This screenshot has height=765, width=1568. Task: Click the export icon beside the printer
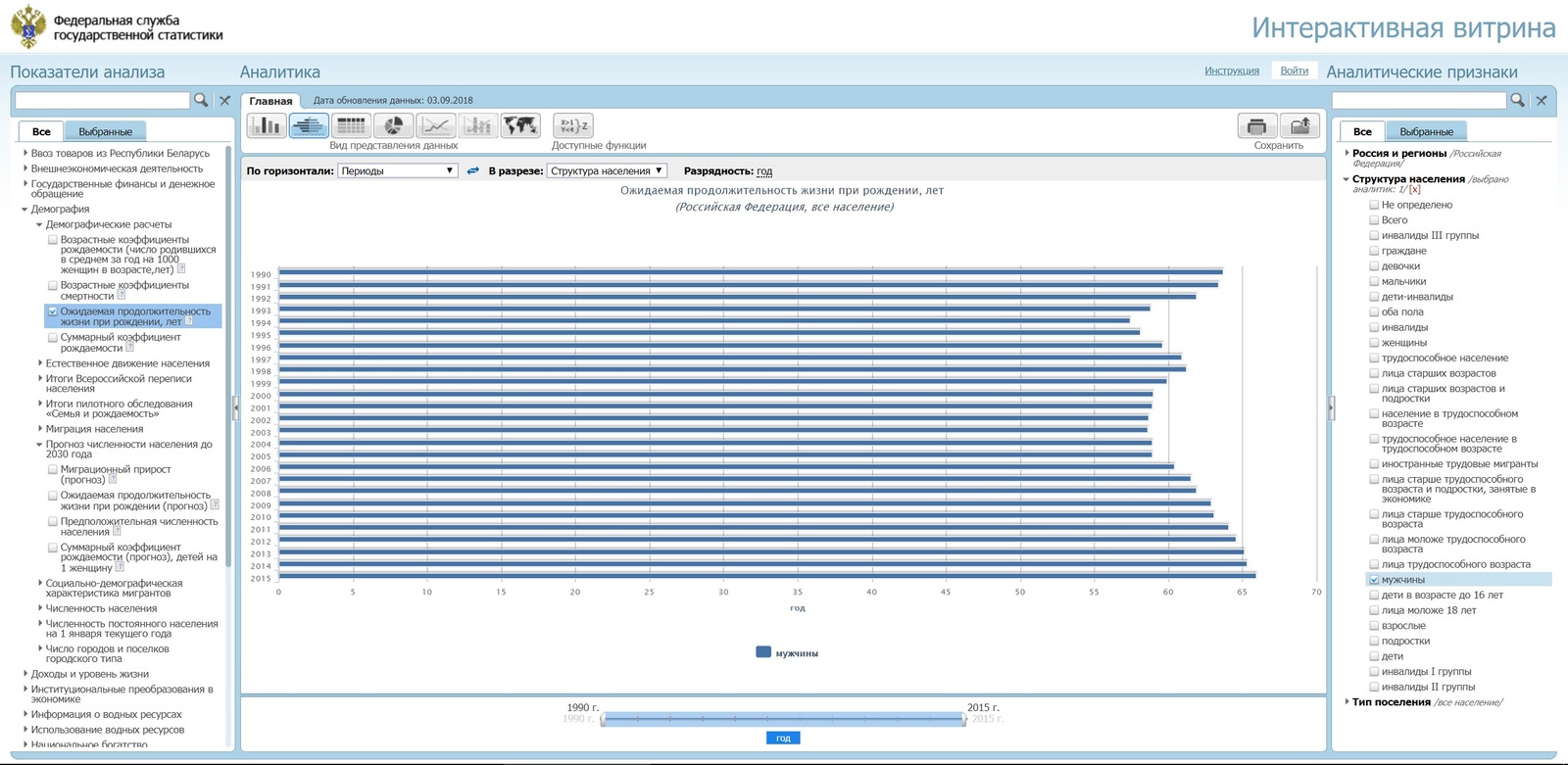click(x=1300, y=125)
